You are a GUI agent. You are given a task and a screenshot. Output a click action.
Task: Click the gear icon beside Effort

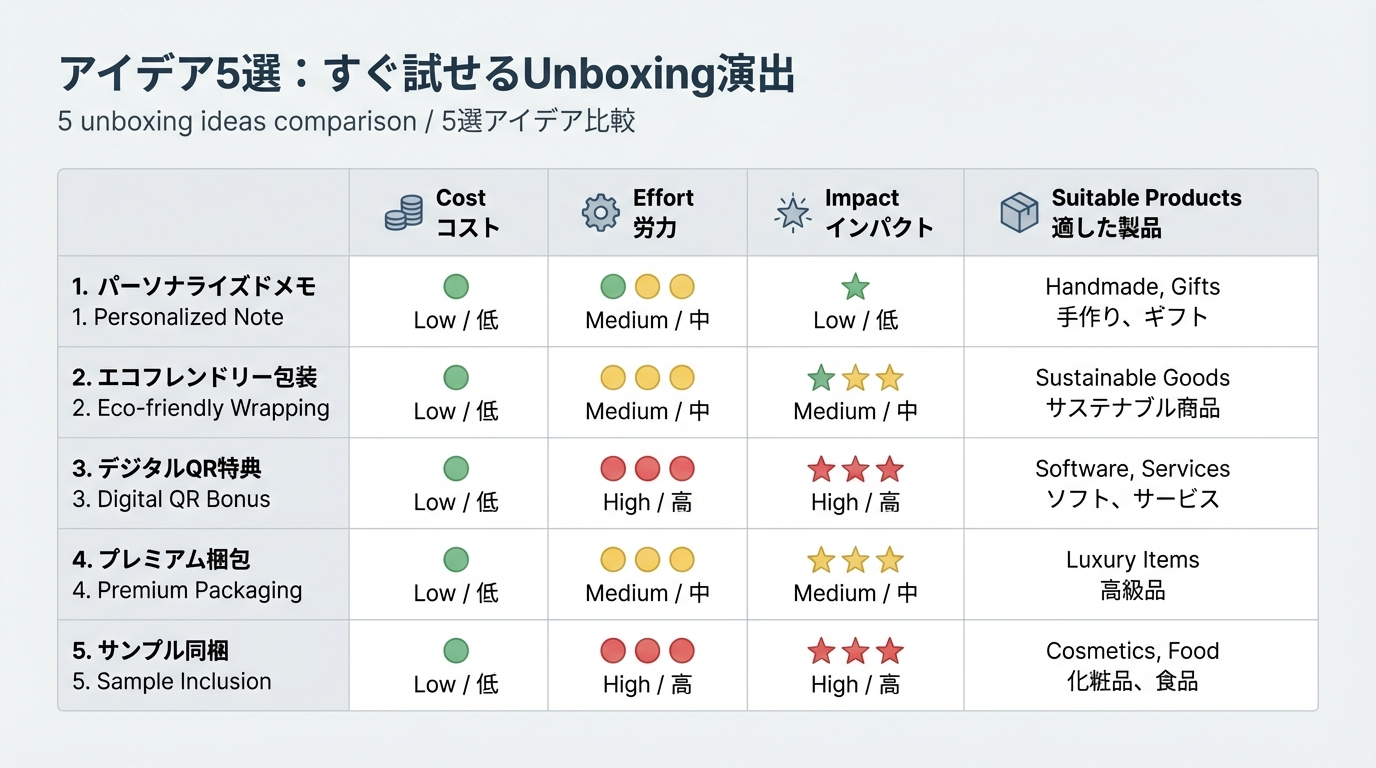600,213
